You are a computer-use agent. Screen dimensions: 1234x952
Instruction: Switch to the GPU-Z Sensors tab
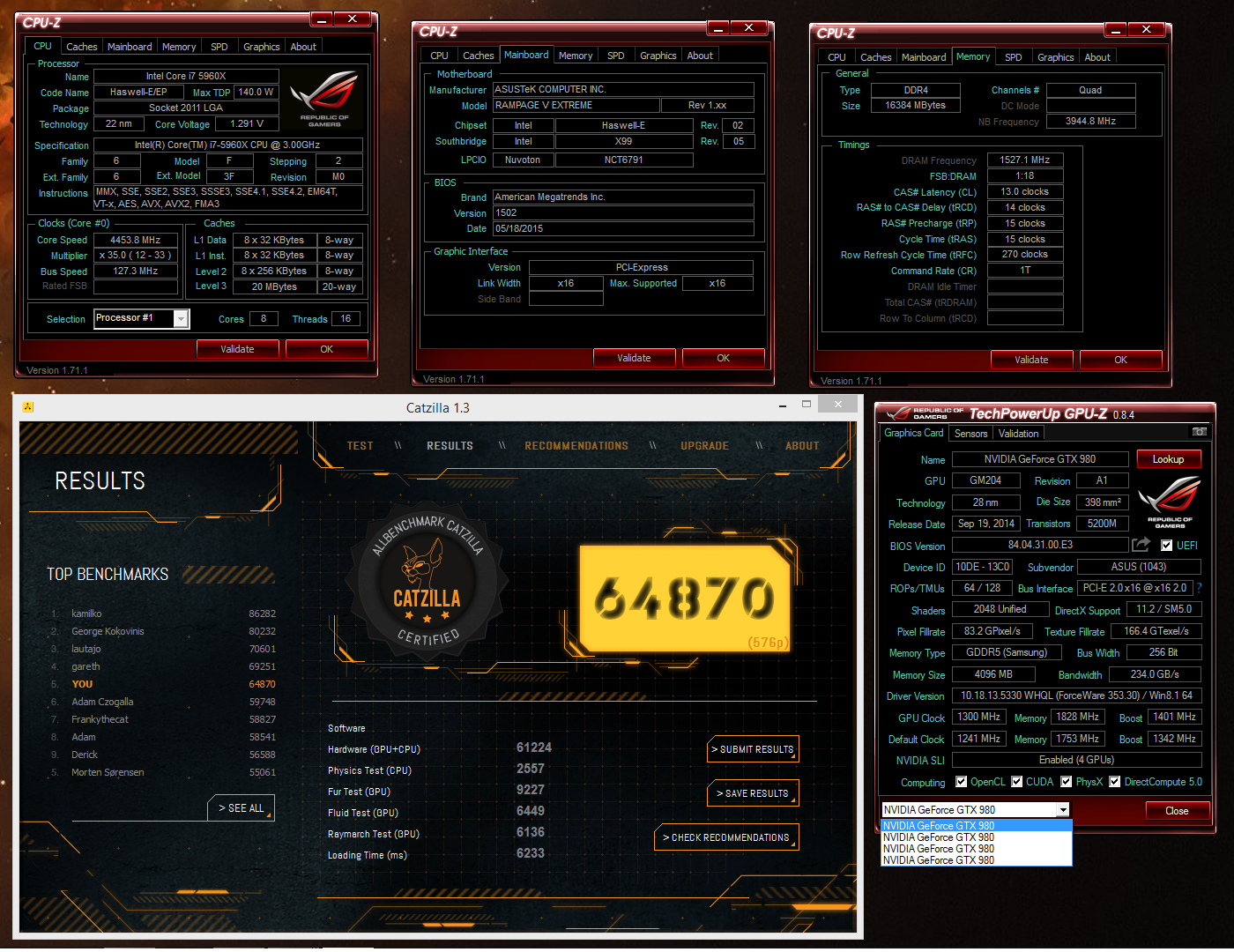(970, 434)
